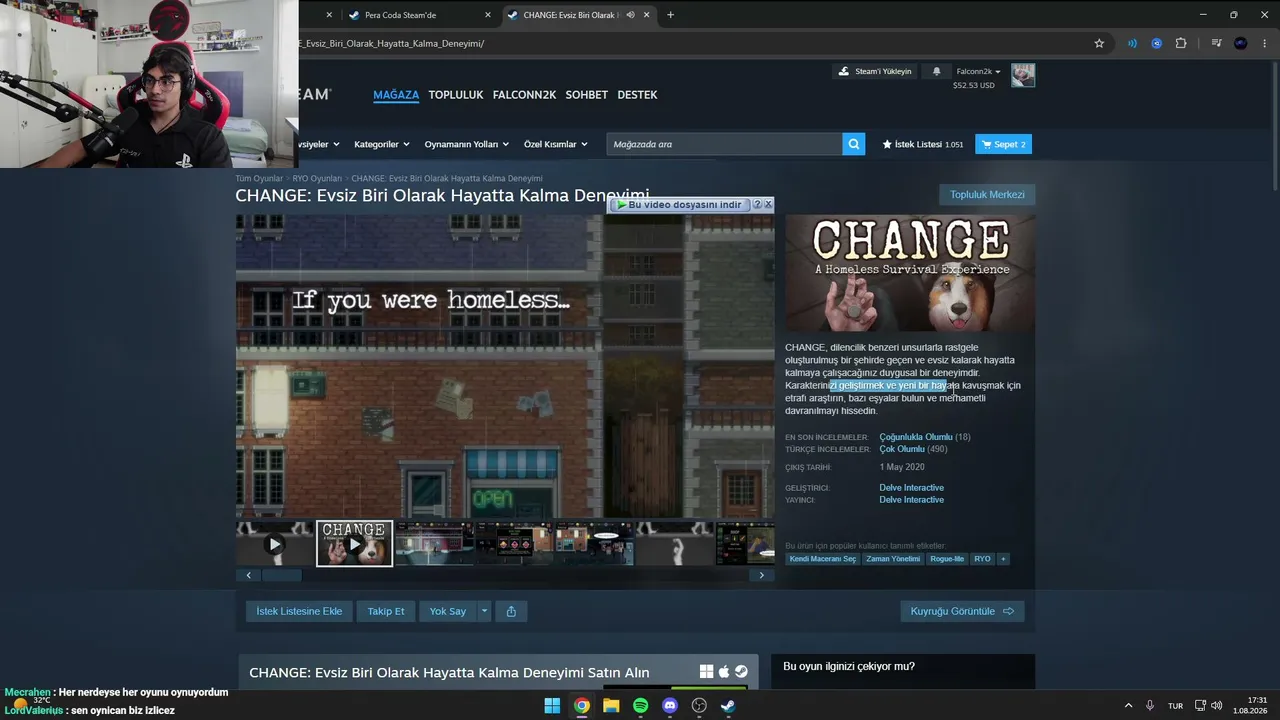The width and height of the screenshot is (1280, 720).
Task: Open the FALCONN2K profile menu
Action: point(524,95)
